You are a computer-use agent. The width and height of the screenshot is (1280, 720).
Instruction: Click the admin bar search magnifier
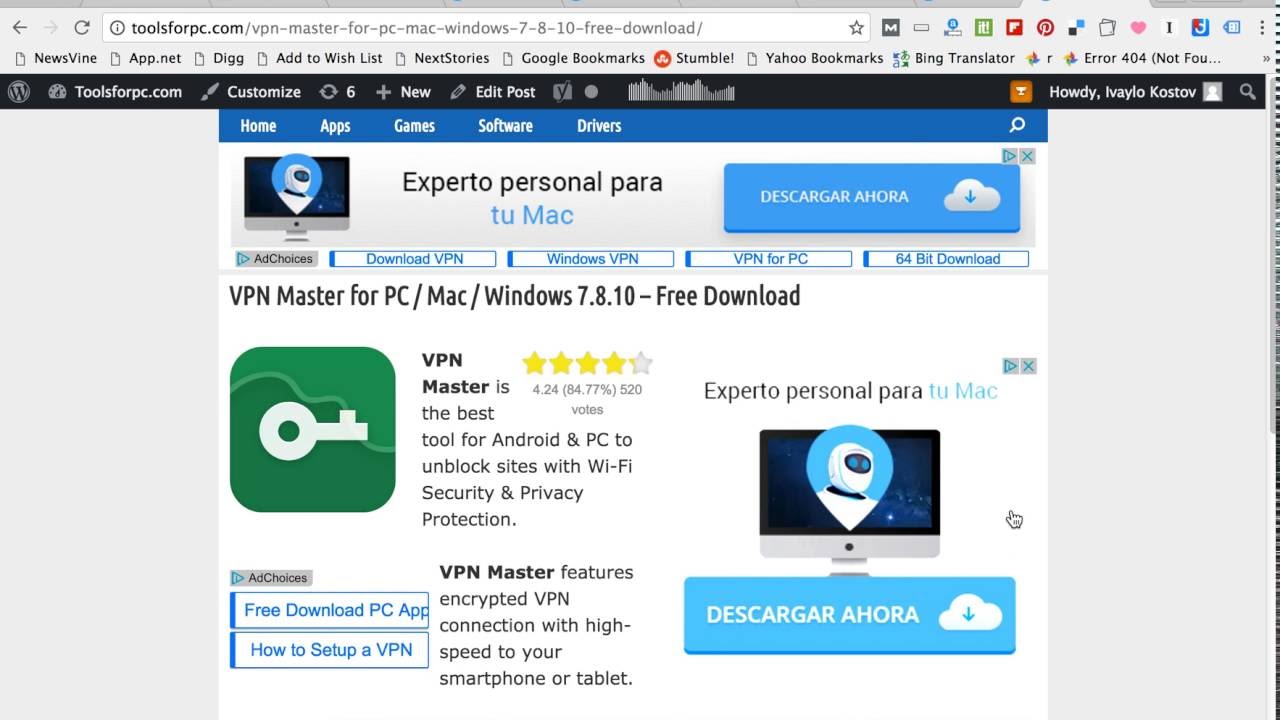[x=1248, y=92]
